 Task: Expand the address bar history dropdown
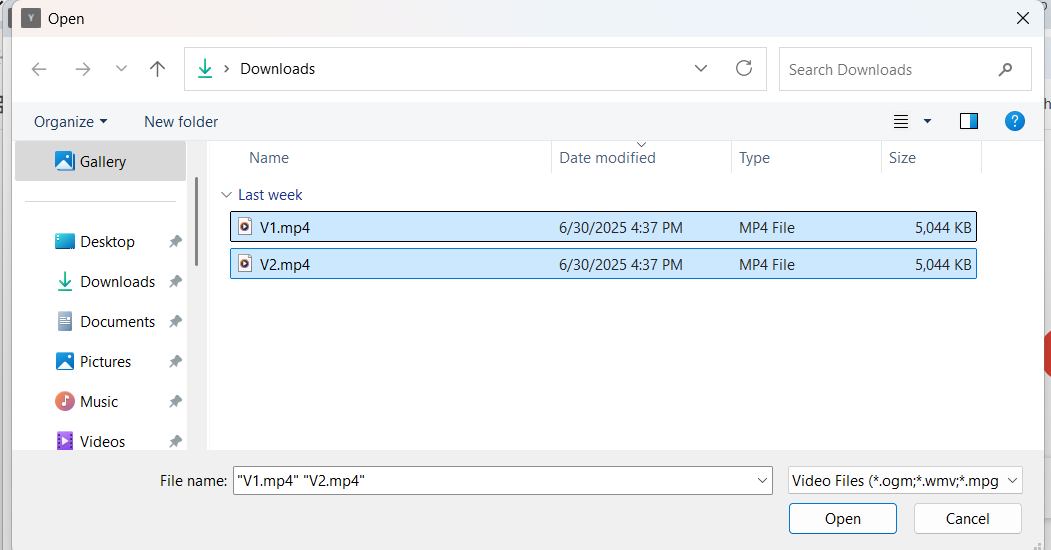tap(701, 69)
